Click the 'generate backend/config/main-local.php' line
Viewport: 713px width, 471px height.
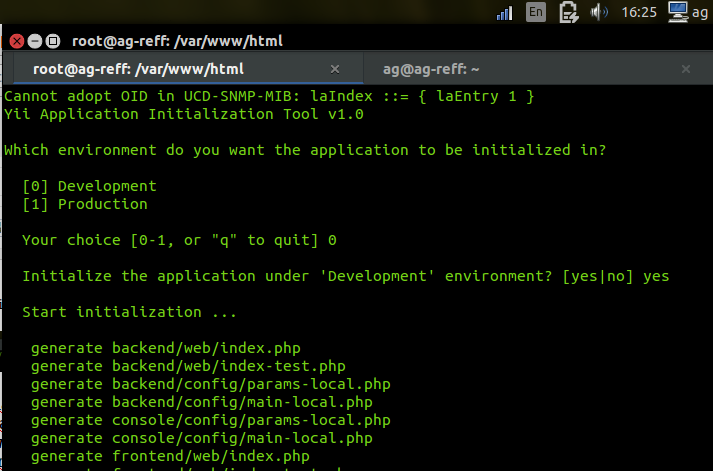202,402
